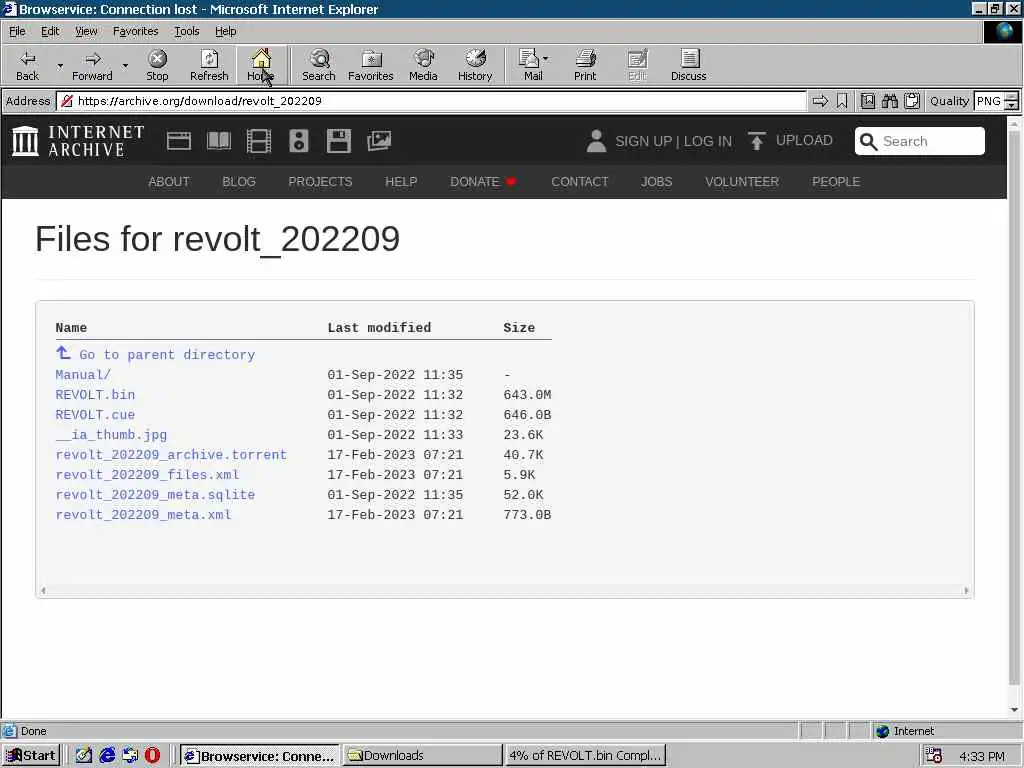Open the Favorites pane from toolbar
The height and width of the screenshot is (768, 1024).
click(x=371, y=65)
